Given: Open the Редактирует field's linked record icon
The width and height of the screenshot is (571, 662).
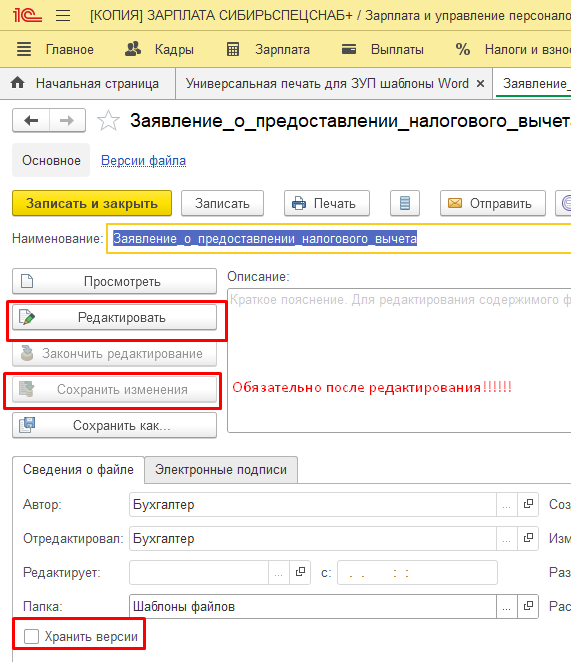Looking at the screenshot, I should point(300,572).
